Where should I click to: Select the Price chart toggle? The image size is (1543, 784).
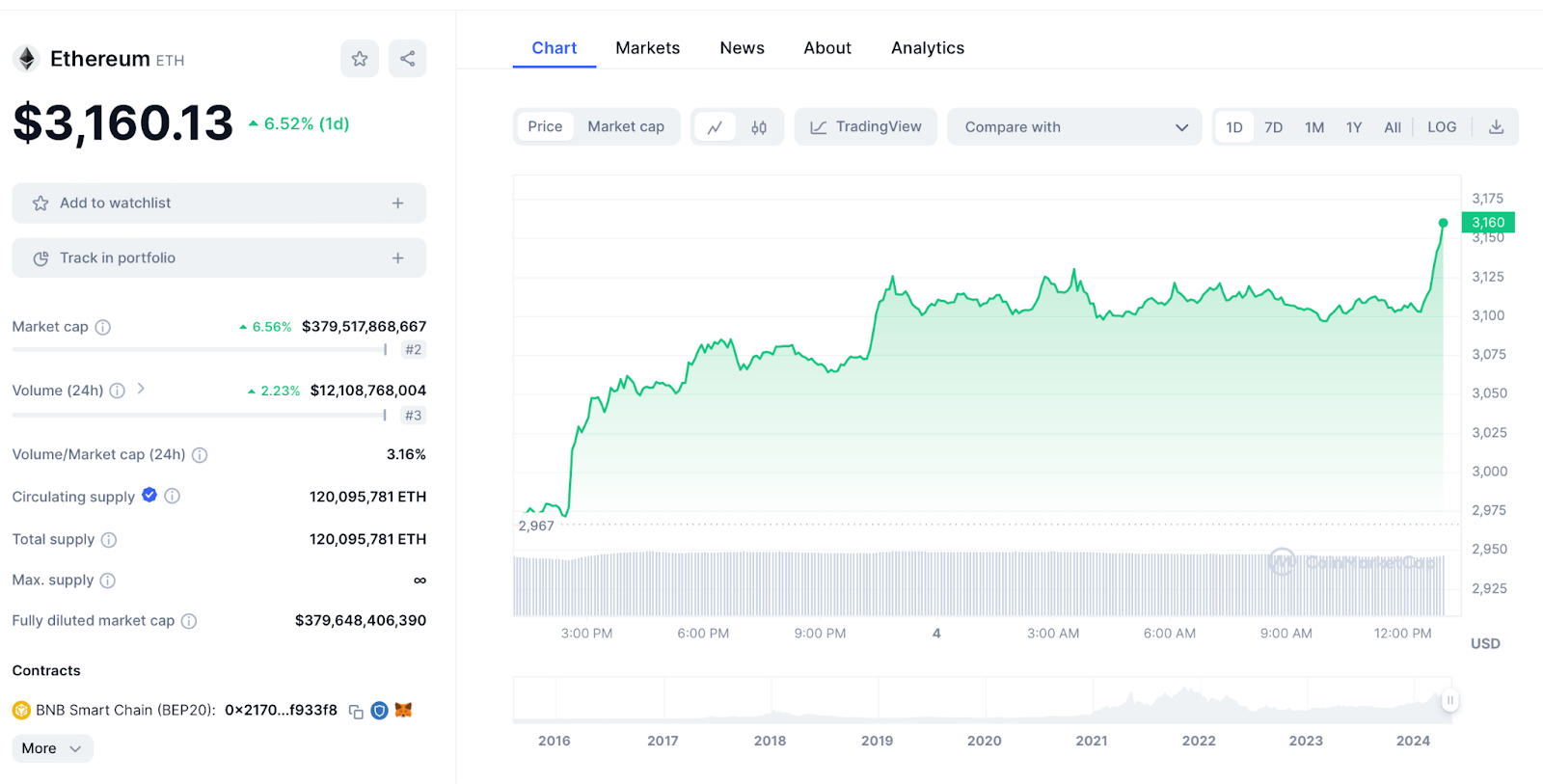coord(545,127)
